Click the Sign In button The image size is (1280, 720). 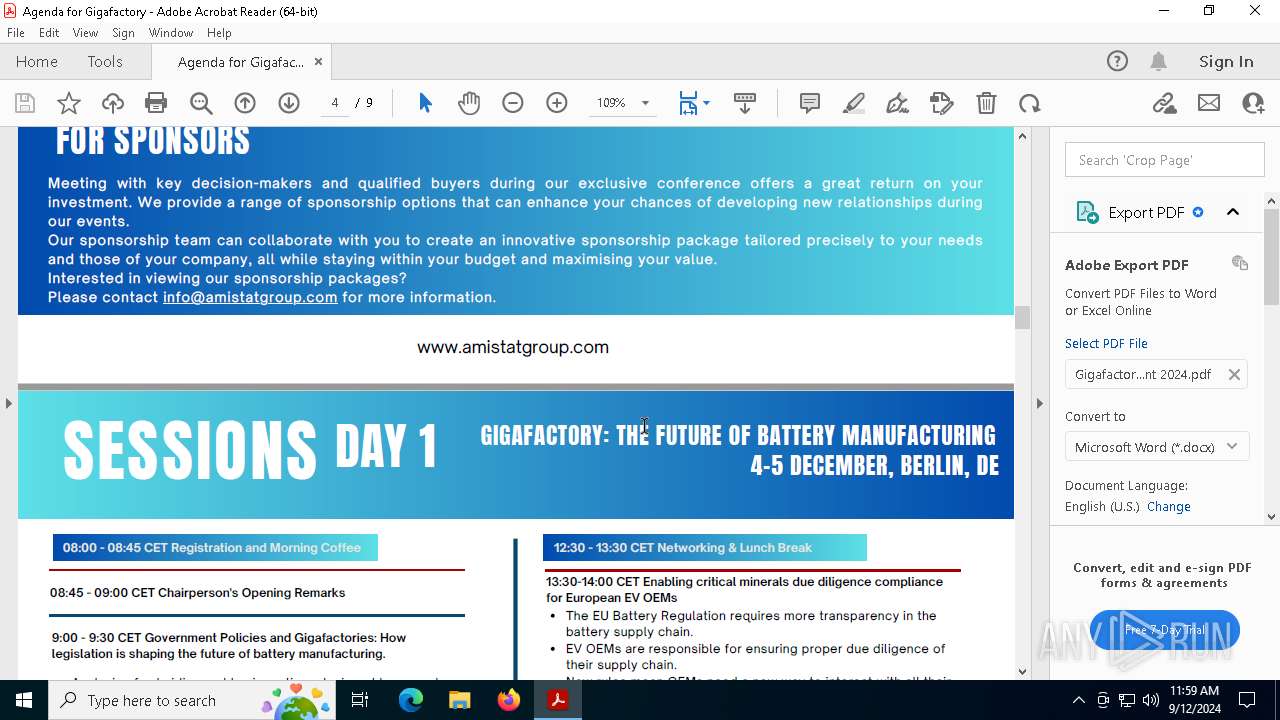[x=1226, y=61]
